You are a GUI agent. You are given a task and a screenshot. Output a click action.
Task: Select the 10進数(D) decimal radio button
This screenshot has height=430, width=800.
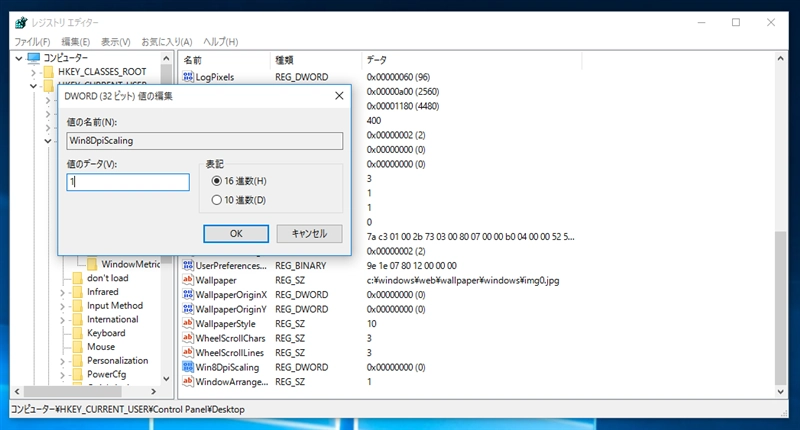216,200
